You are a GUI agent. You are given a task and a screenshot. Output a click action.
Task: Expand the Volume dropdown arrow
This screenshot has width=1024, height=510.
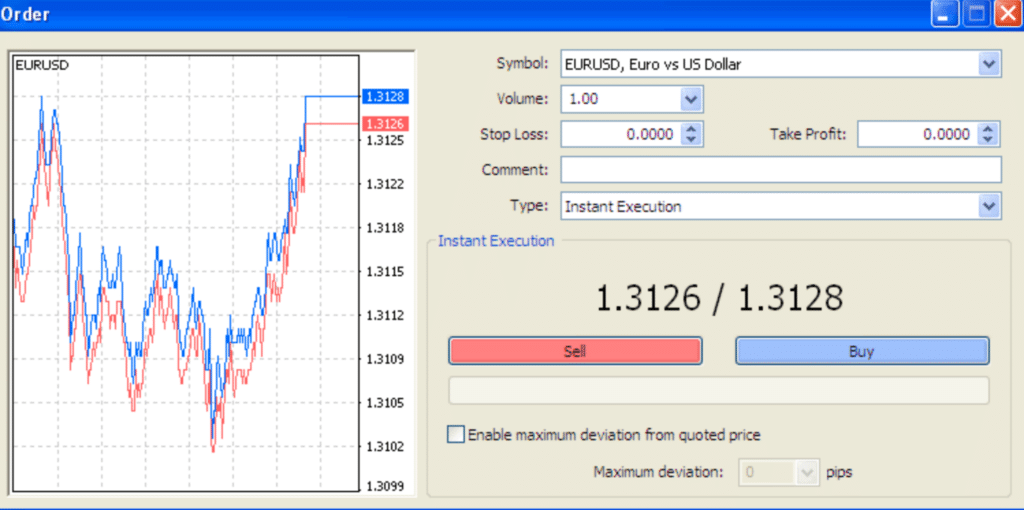point(690,99)
